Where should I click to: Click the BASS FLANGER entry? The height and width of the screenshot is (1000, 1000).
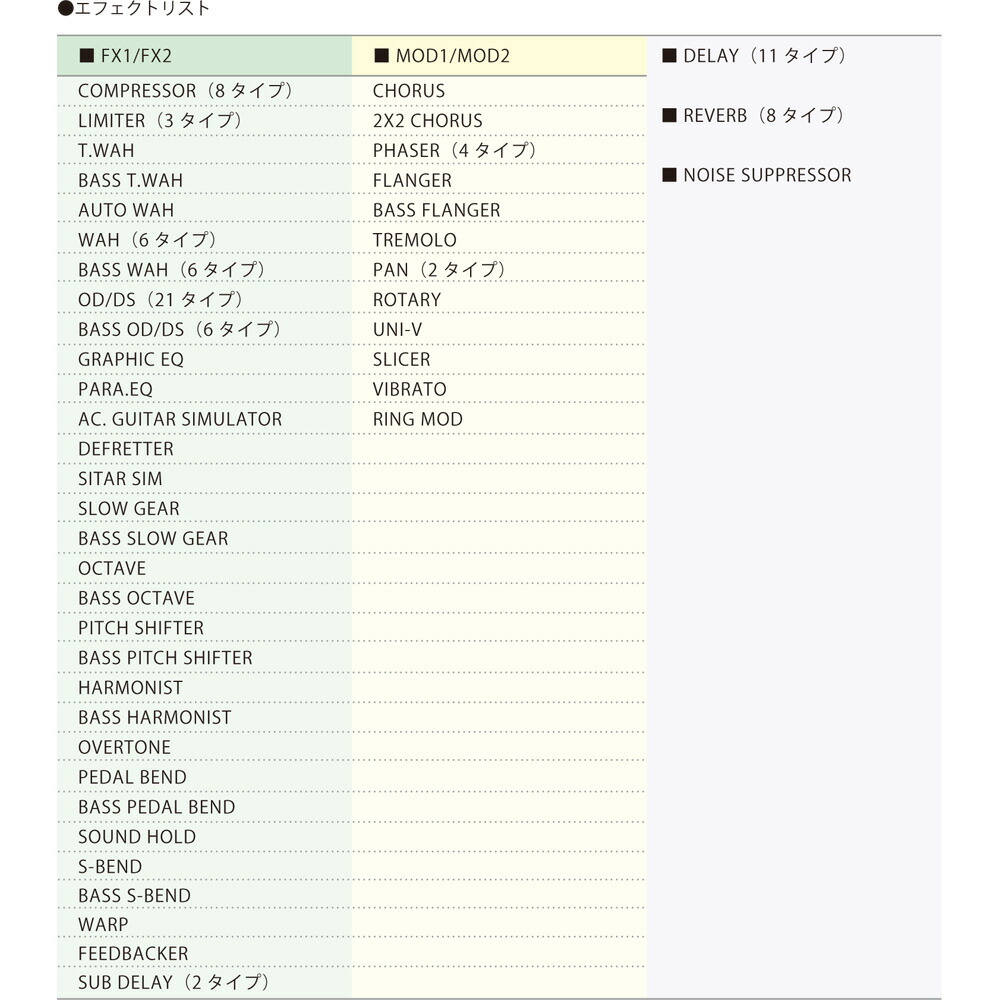(x=436, y=210)
